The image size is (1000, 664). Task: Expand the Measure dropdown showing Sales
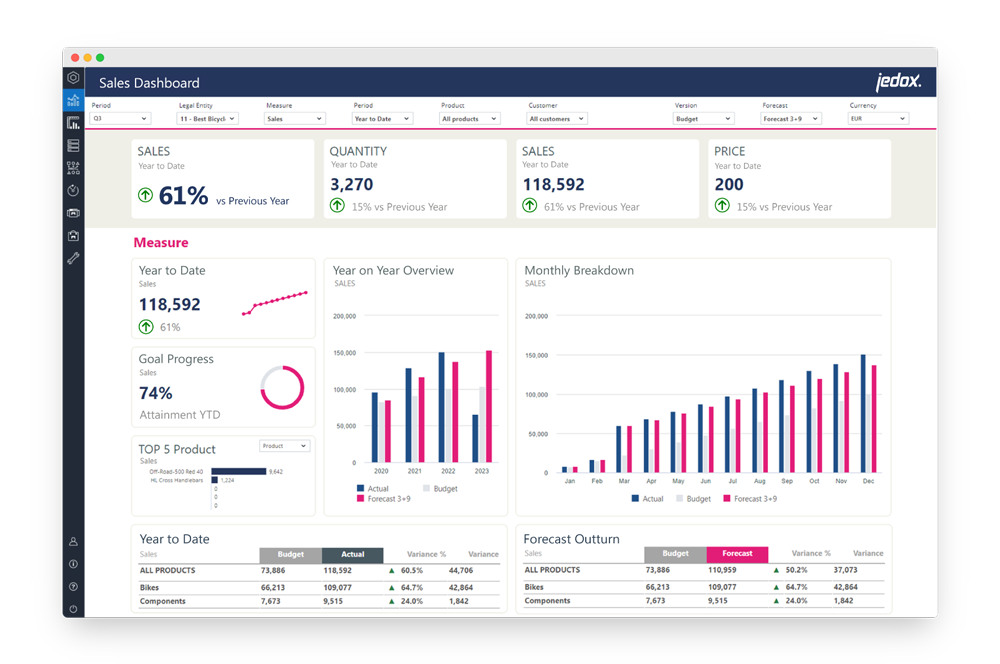pyautogui.click(x=295, y=119)
